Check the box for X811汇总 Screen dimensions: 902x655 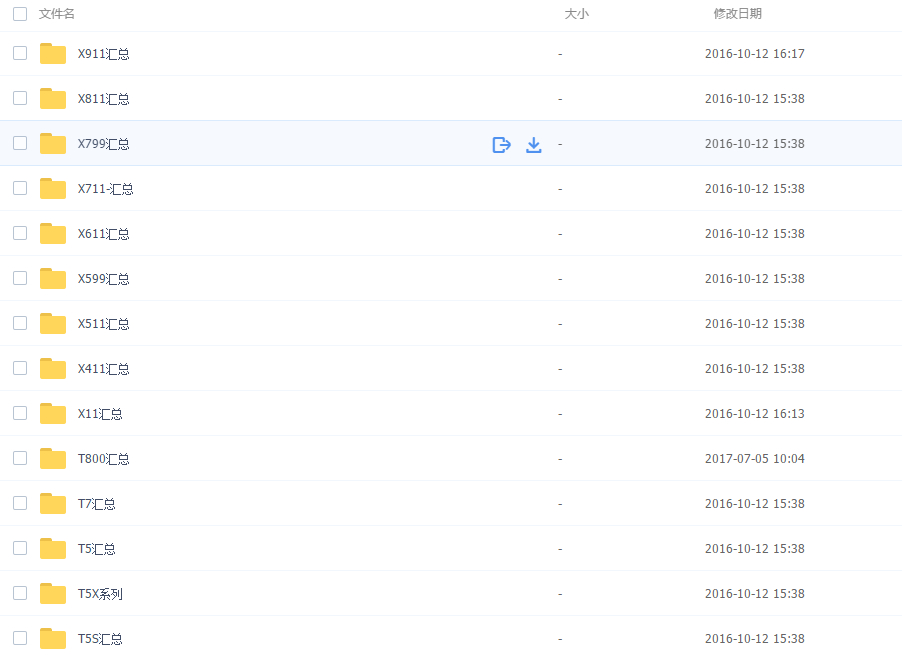(x=20, y=98)
